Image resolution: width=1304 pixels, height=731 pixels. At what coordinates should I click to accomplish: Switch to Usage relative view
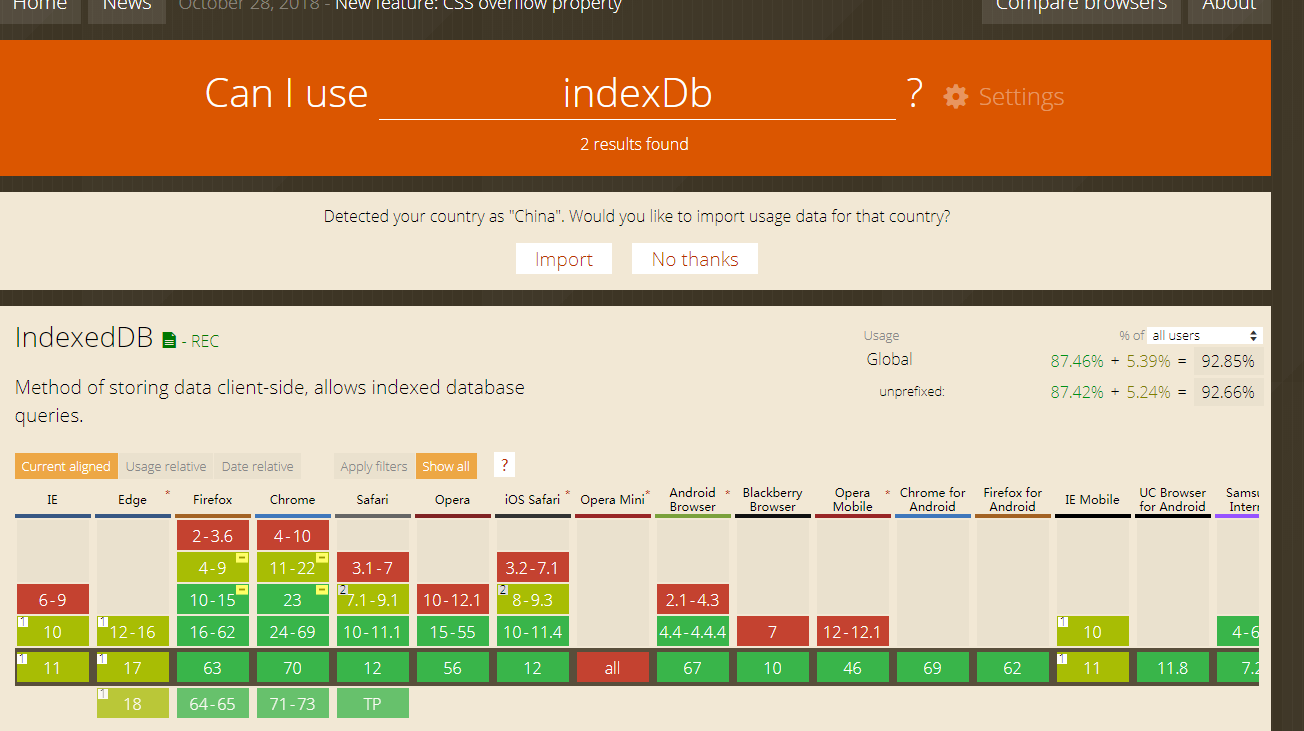(x=166, y=465)
